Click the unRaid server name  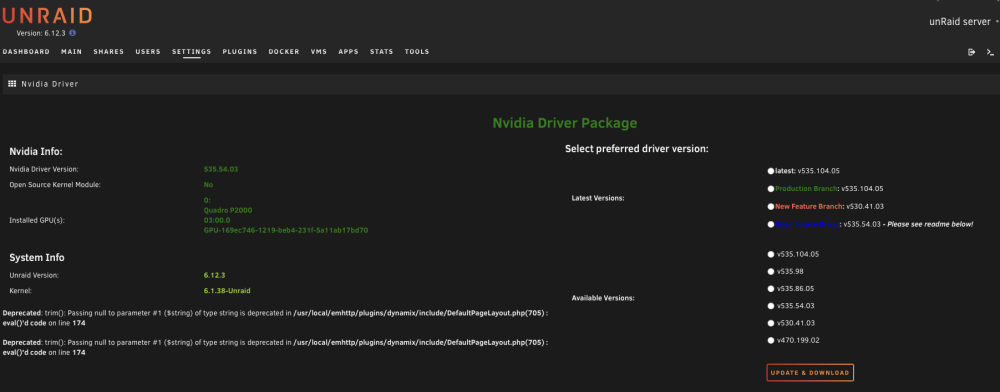click(x=960, y=22)
